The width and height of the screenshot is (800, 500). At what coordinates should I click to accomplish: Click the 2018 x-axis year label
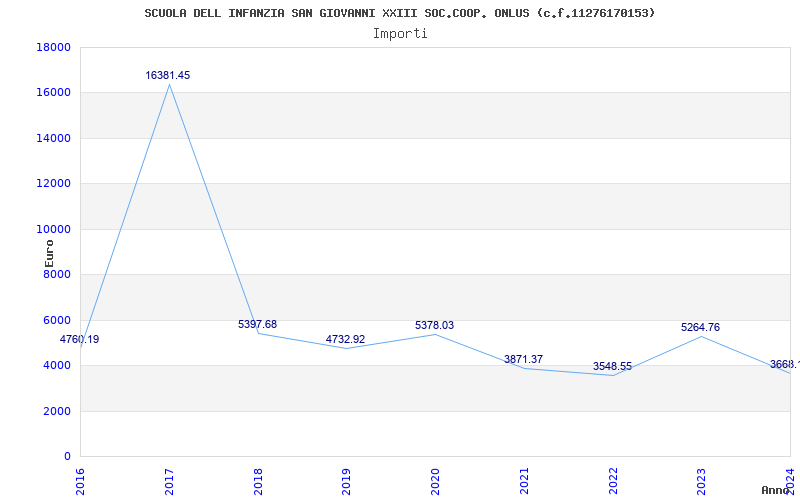click(258, 482)
